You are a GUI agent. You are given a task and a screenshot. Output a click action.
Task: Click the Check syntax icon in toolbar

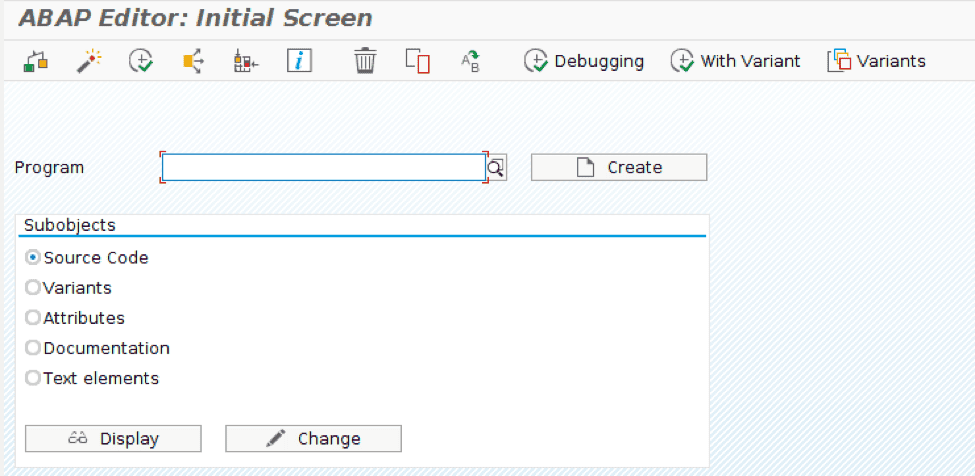tap(36, 61)
